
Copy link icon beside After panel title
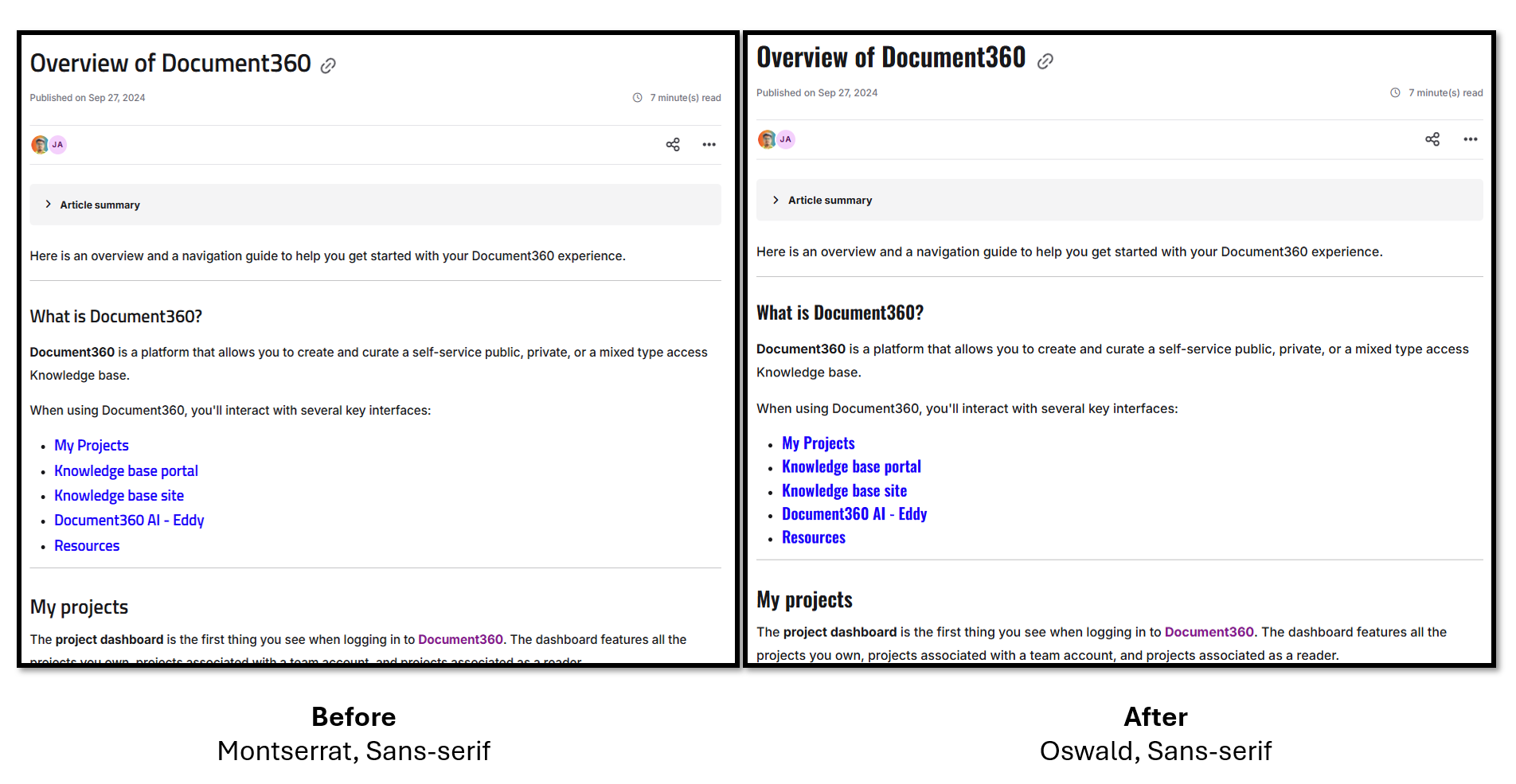pos(1045,61)
